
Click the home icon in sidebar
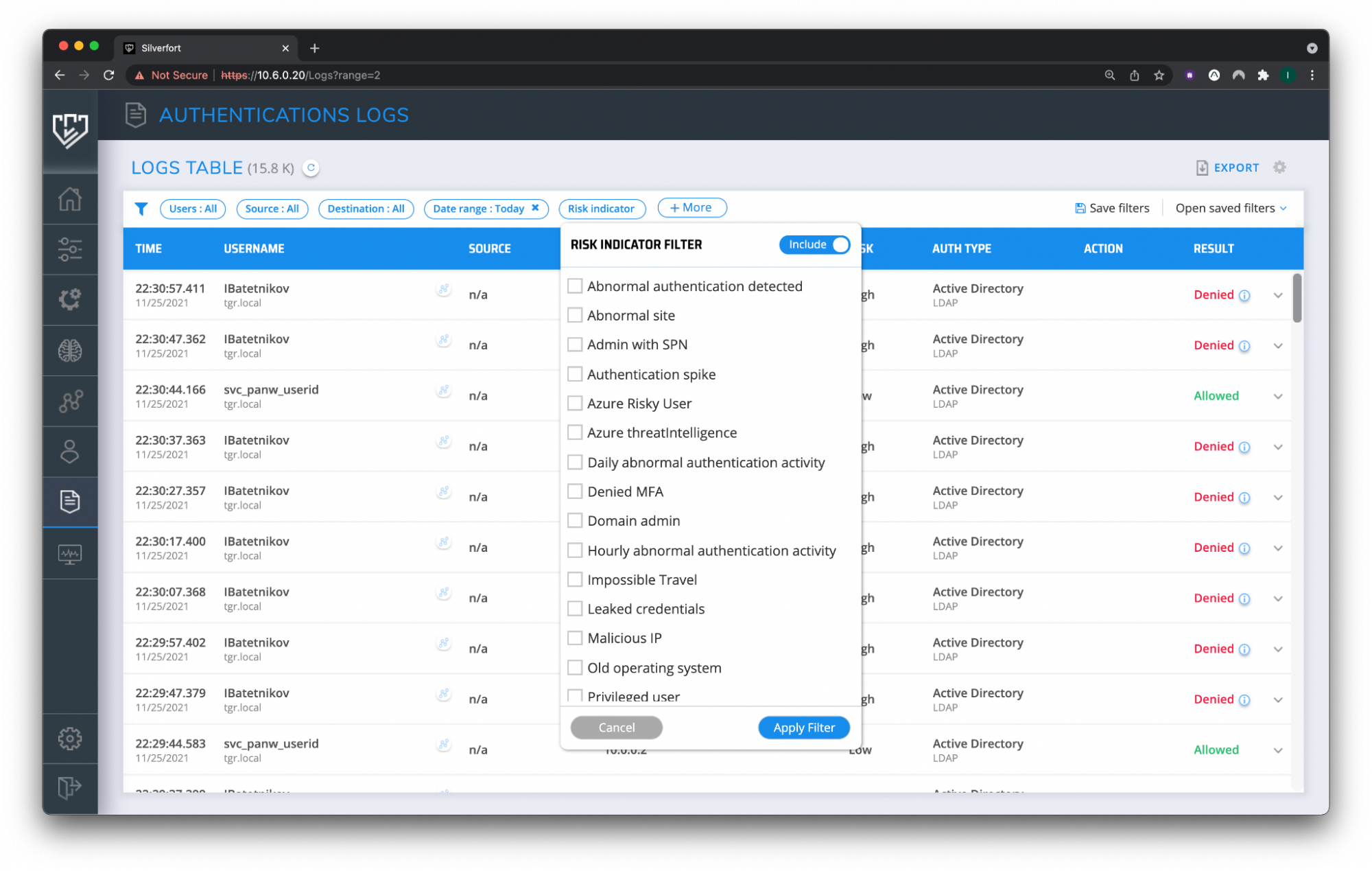pyautogui.click(x=70, y=199)
